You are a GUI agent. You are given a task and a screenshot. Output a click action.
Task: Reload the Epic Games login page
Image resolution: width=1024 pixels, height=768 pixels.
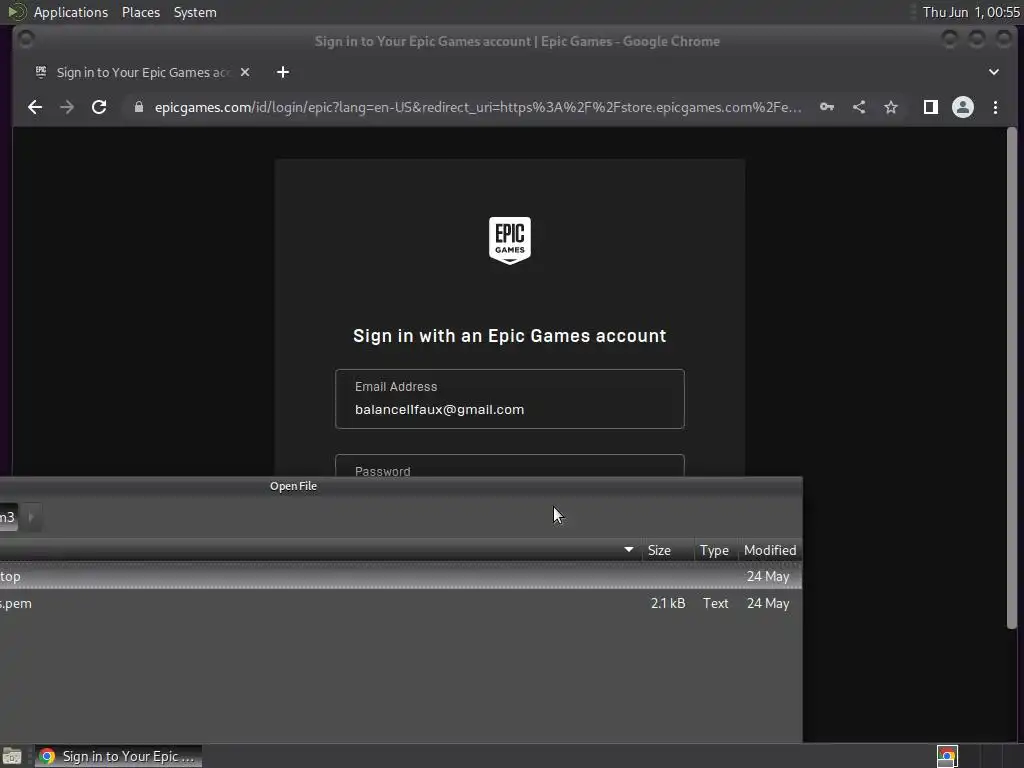tap(99, 107)
